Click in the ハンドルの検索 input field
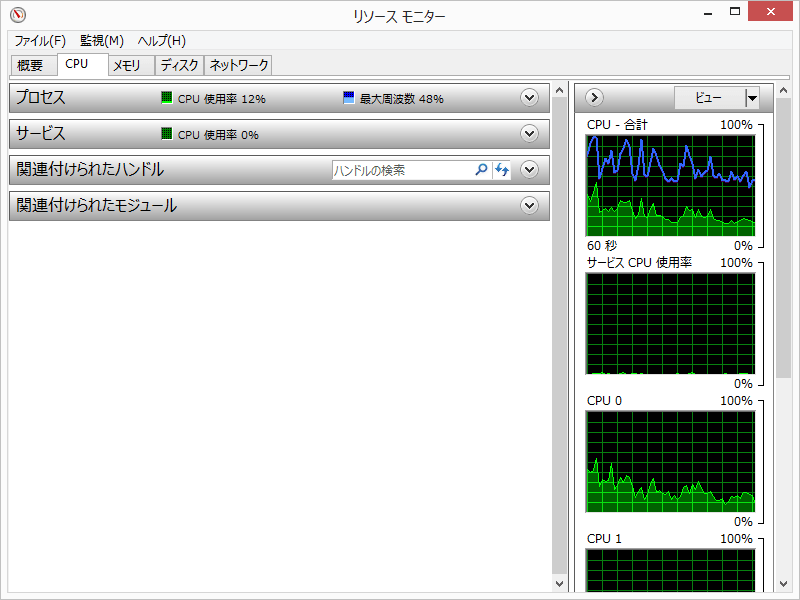 403,170
